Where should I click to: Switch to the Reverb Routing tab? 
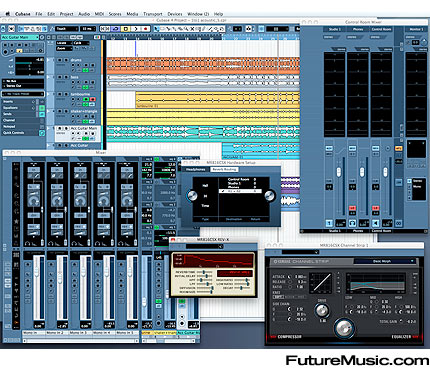[224, 170]
